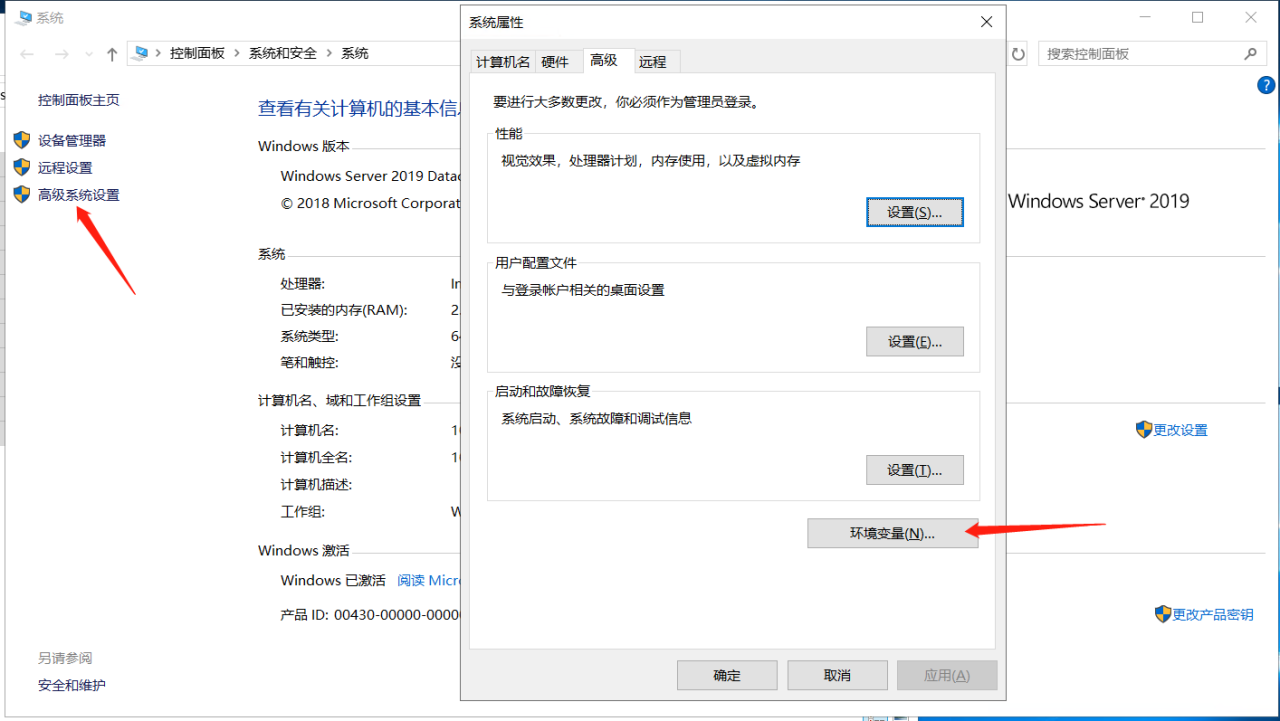This screenshot has height=721, width=1280.
Task: Click the 笔和触控: label
Action: click(310, 362)
